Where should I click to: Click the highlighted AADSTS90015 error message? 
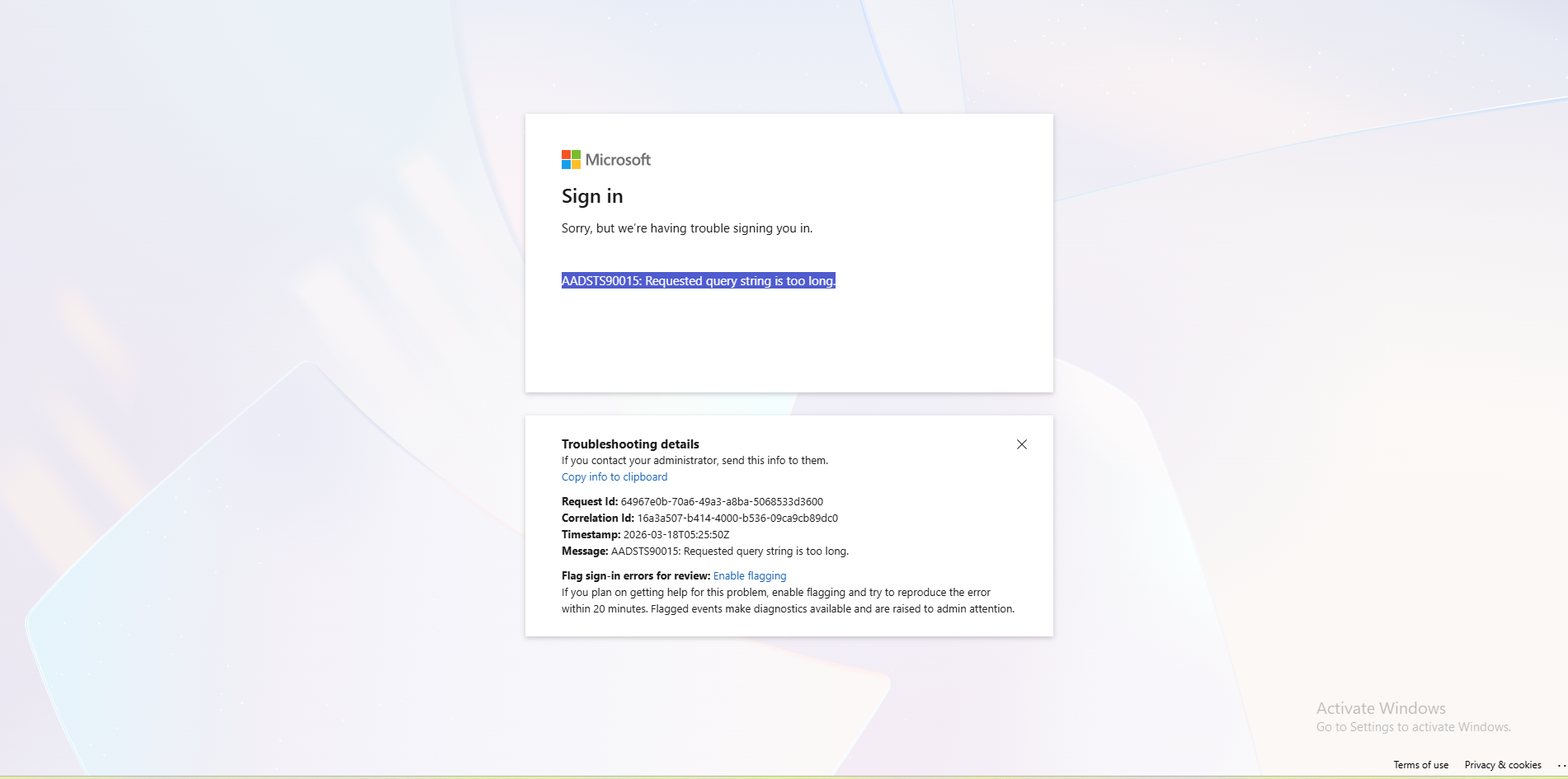699,281
